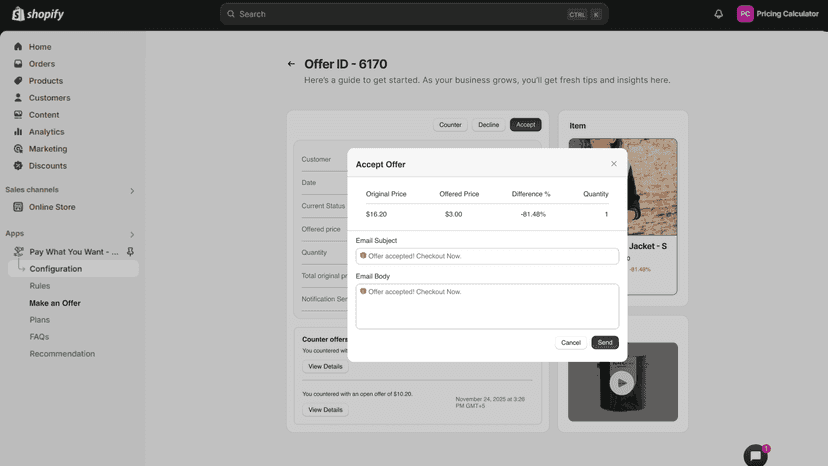Click the Discounts badge icon

pyautogui.click(x=18, y=165)
